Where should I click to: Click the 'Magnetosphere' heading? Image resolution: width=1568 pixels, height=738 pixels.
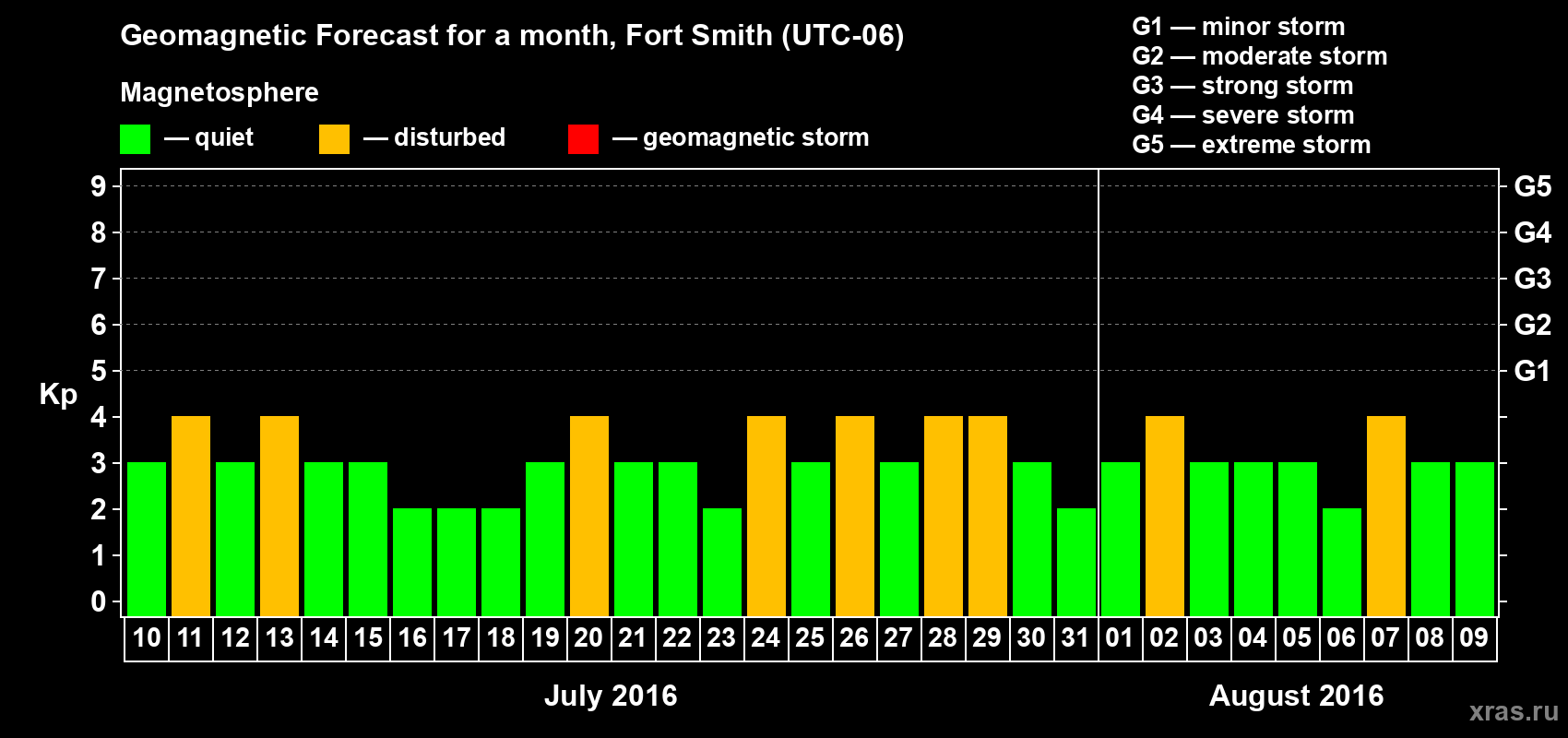[220, 92]
